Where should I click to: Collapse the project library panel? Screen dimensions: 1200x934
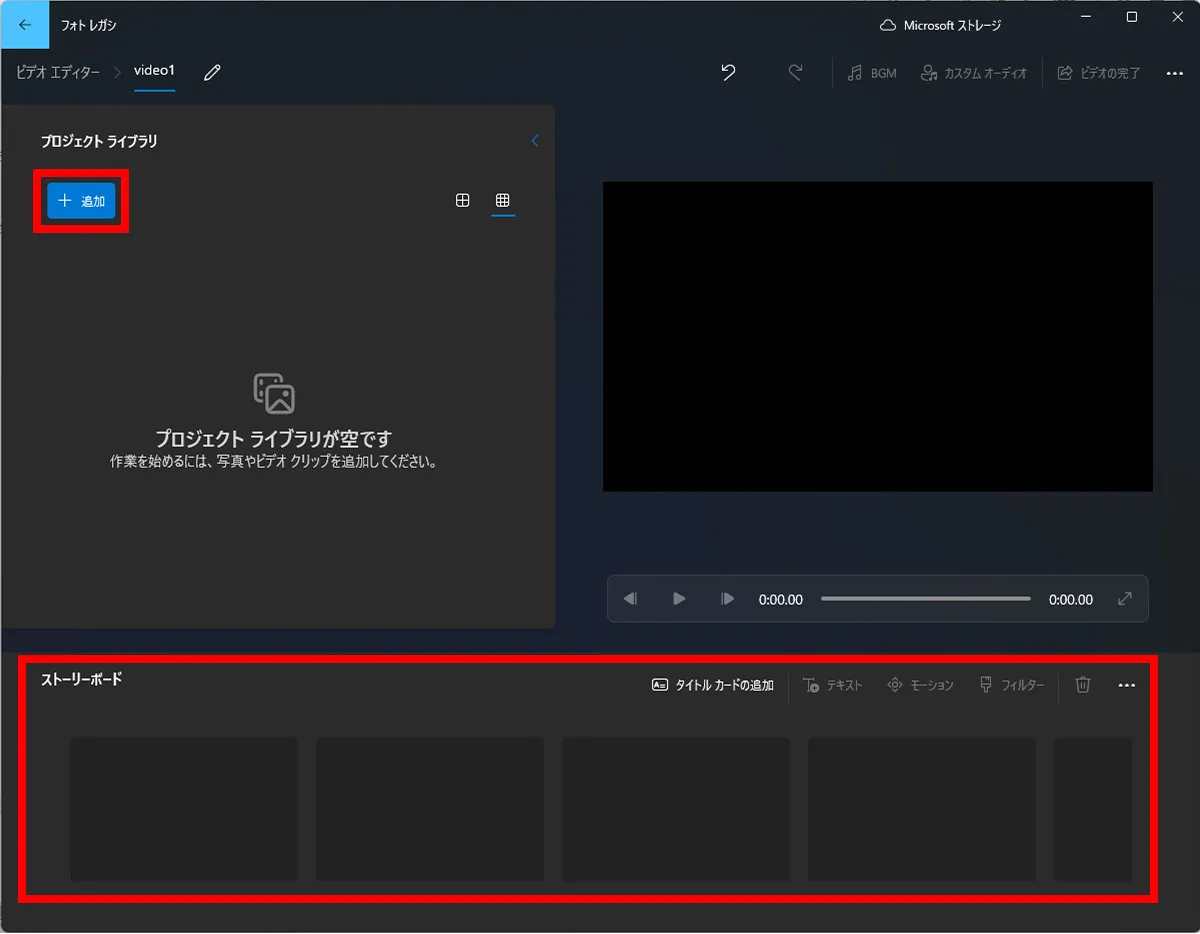tap(535, 141)
